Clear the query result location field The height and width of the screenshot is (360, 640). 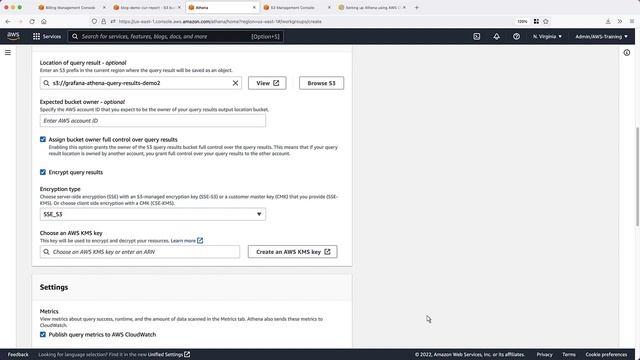pyautogui.click(x=235, y=83)
